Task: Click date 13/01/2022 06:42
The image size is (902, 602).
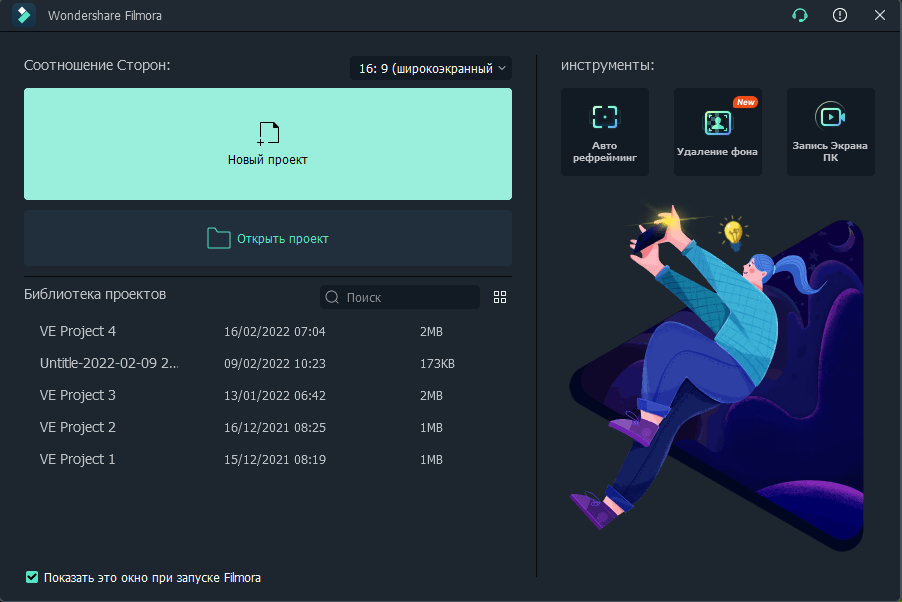Action: point(274,395)
